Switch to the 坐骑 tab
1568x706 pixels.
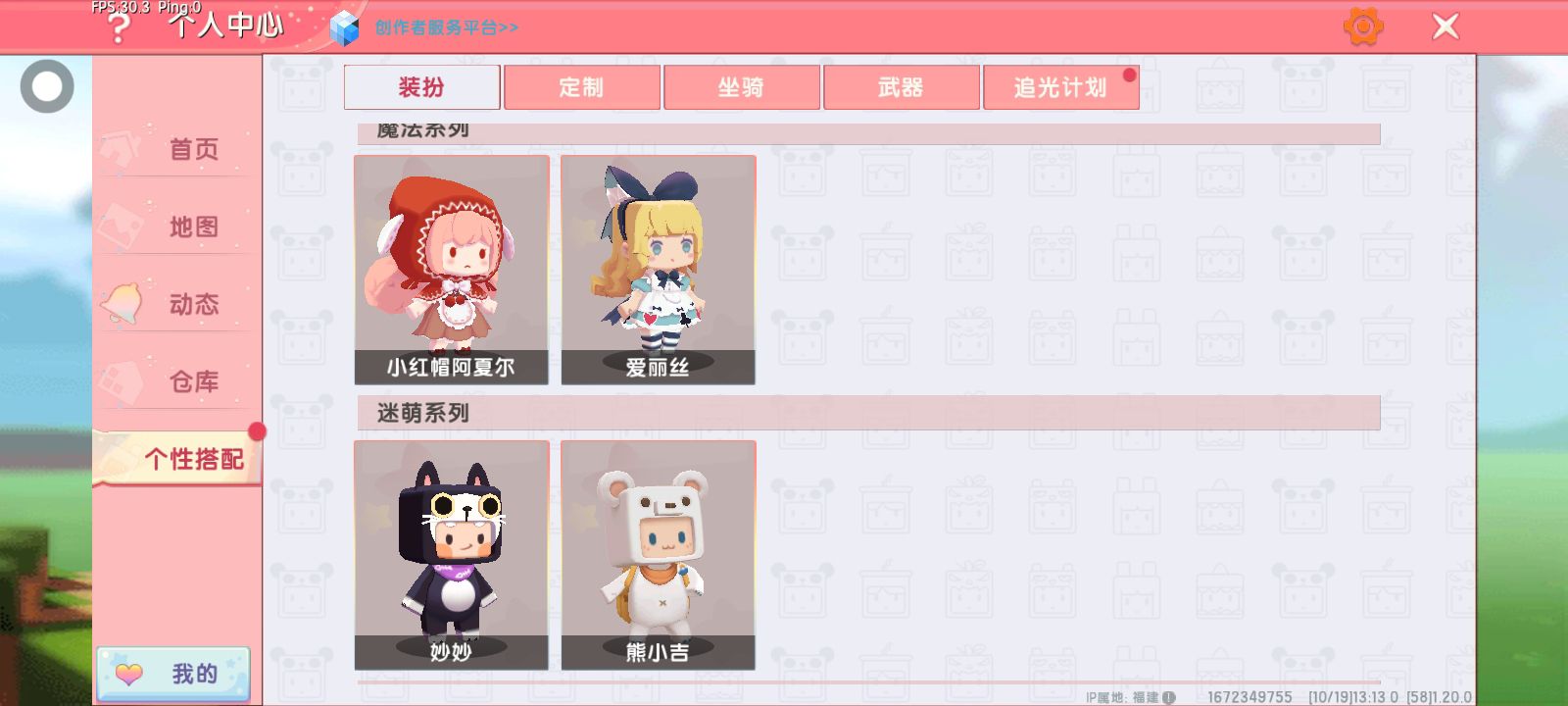pyautogui.click(x=741, y=87)
